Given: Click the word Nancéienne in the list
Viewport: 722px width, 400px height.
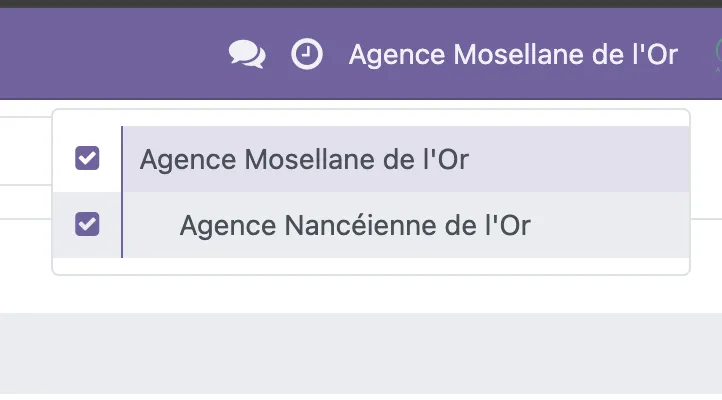Looking at the screenshot, I should tap(360, 225).
